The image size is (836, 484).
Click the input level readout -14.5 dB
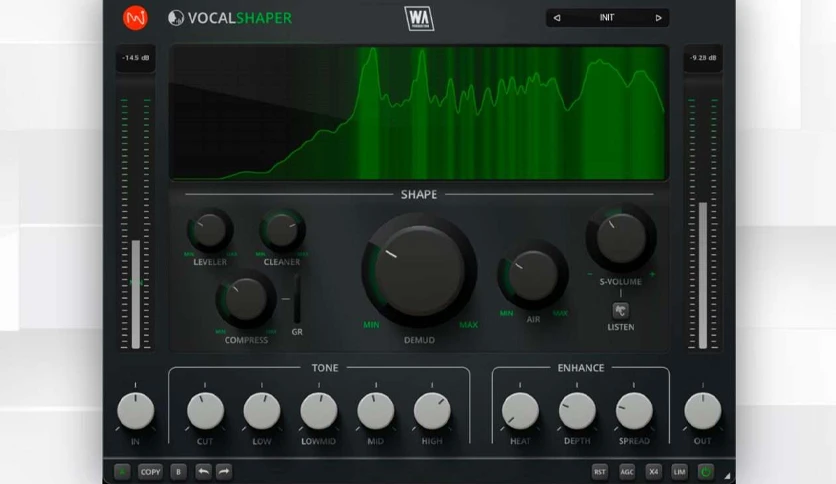tap(135, 58)
